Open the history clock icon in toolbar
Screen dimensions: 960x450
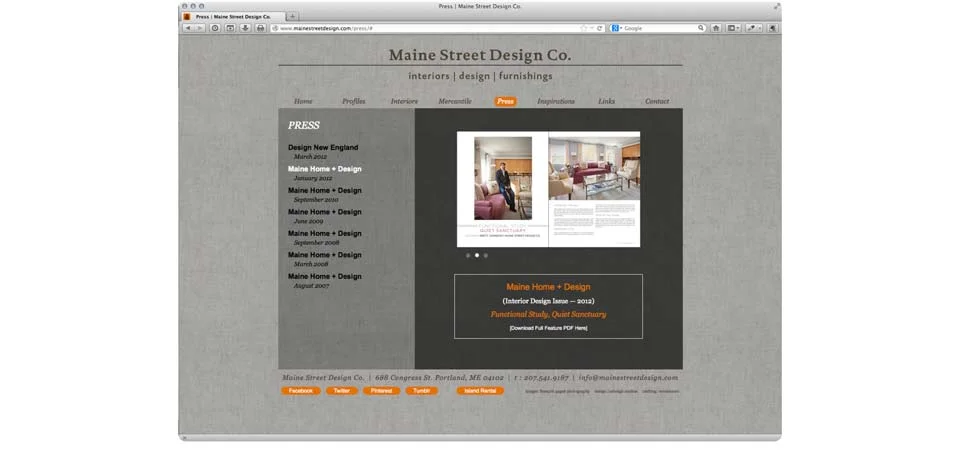215,28
